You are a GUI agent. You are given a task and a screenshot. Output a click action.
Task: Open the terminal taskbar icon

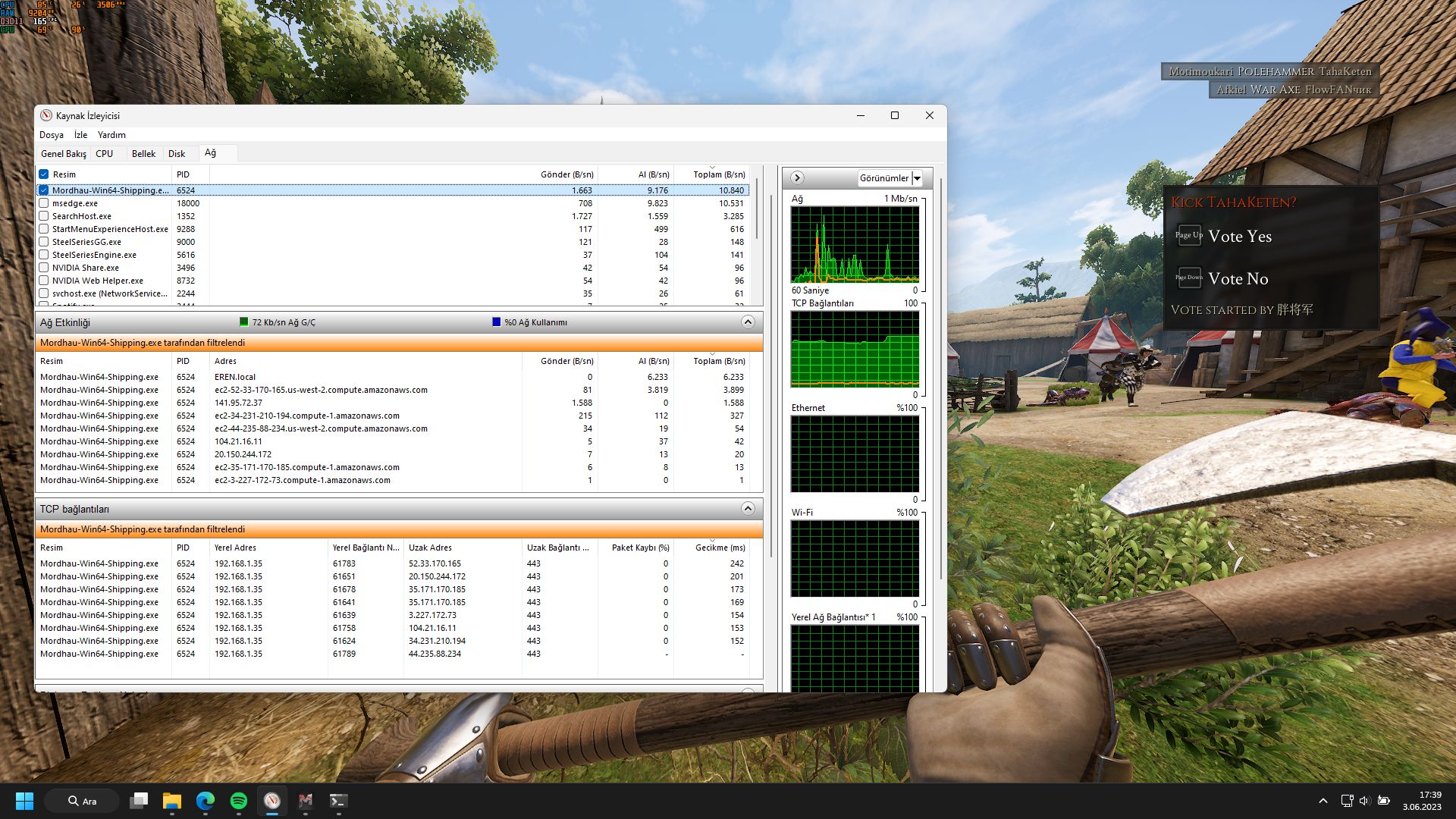338,801
